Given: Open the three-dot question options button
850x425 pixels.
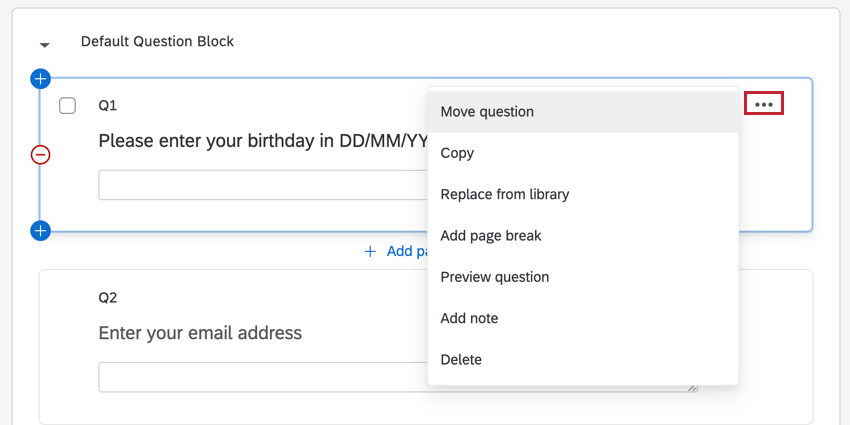Looking at the screenshot, I should coord(764,103).
